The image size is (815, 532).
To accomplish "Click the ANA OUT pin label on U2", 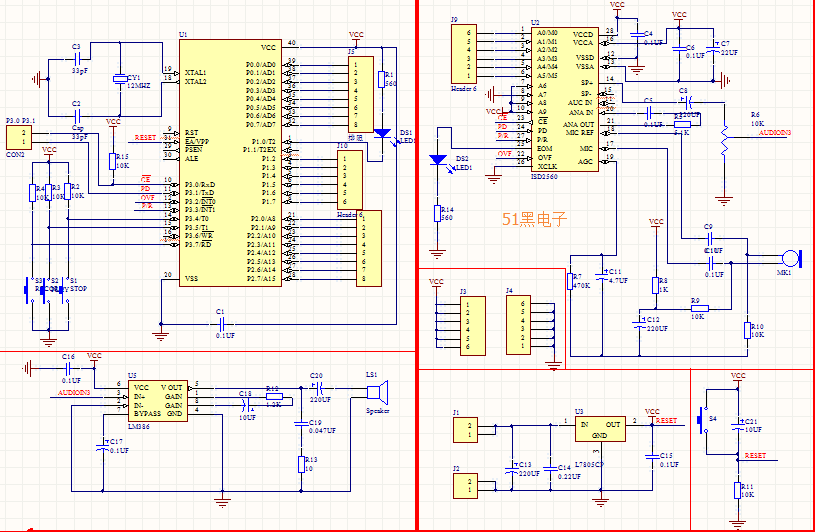I will pos(579,125).
